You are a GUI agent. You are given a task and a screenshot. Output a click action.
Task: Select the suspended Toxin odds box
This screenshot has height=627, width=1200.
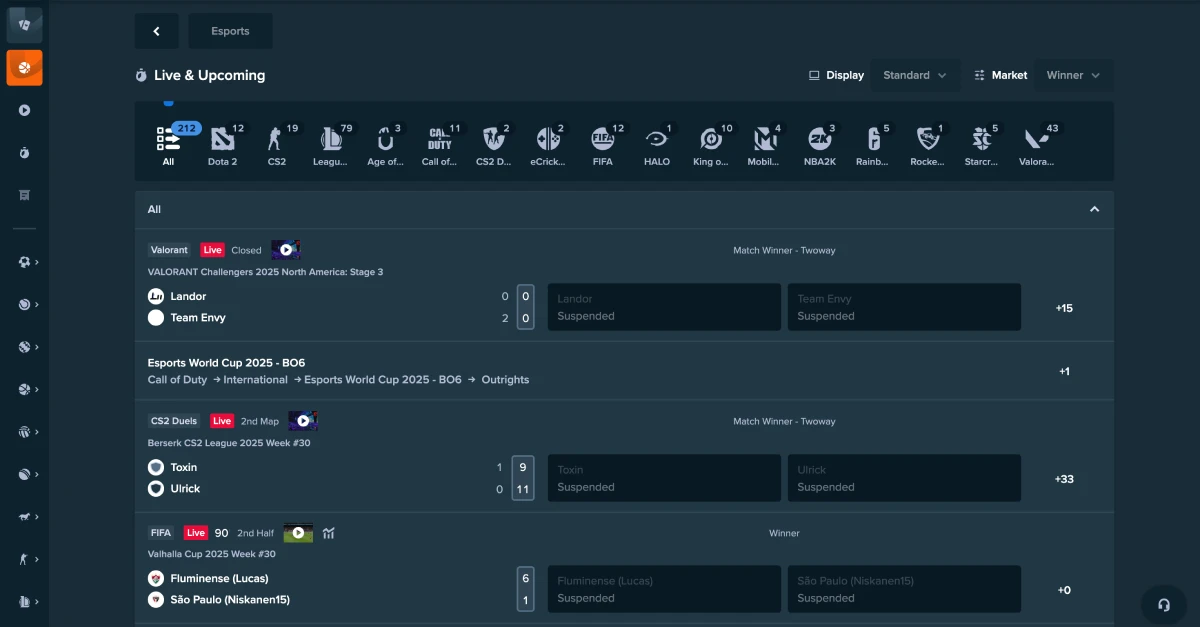point(664,478)
